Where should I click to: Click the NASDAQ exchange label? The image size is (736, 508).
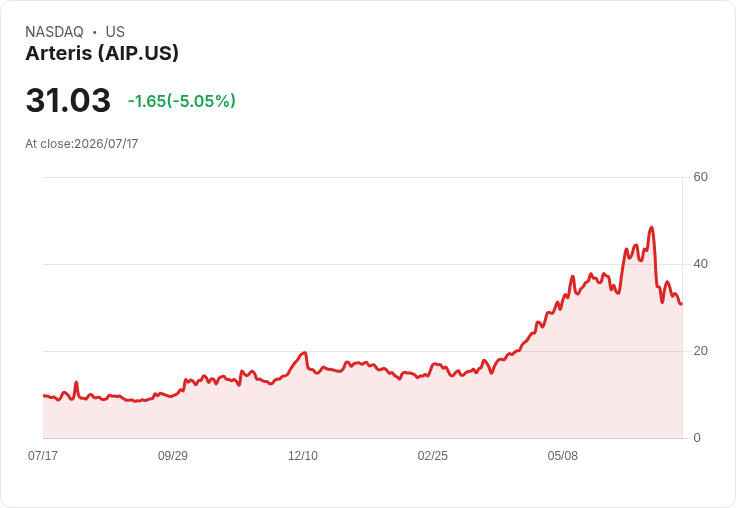click(x=54, y=31)
